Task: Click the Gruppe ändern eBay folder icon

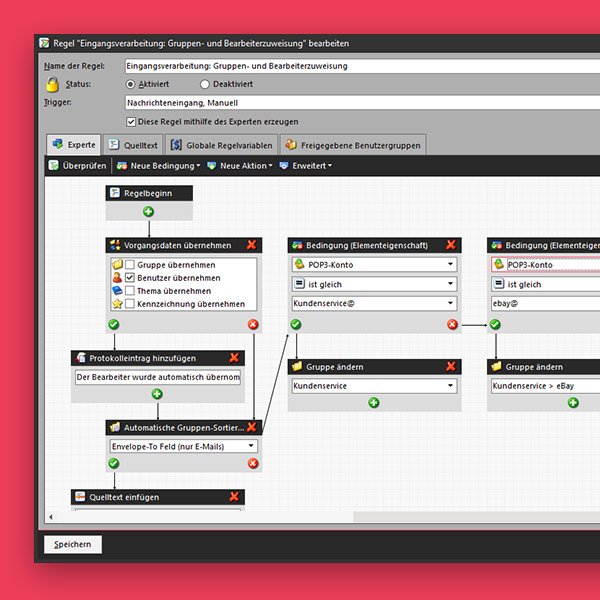Action: point(496,366)
